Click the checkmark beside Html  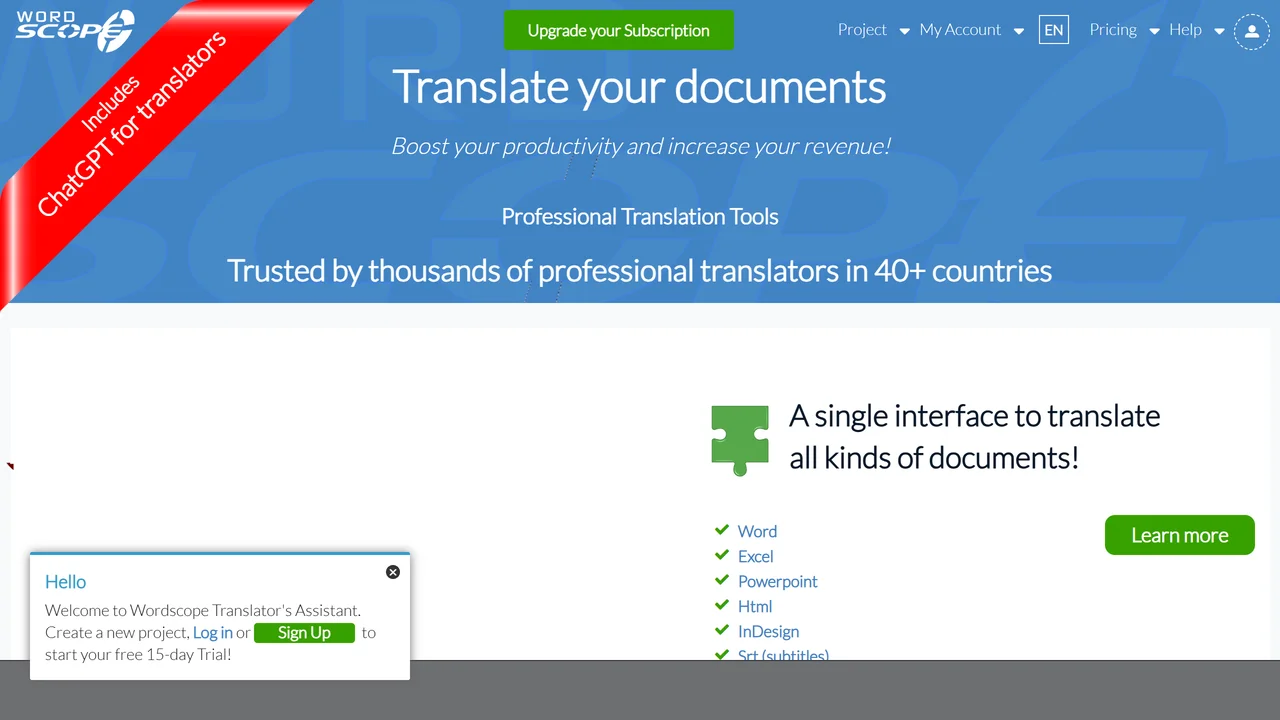[x=722, y=605]
